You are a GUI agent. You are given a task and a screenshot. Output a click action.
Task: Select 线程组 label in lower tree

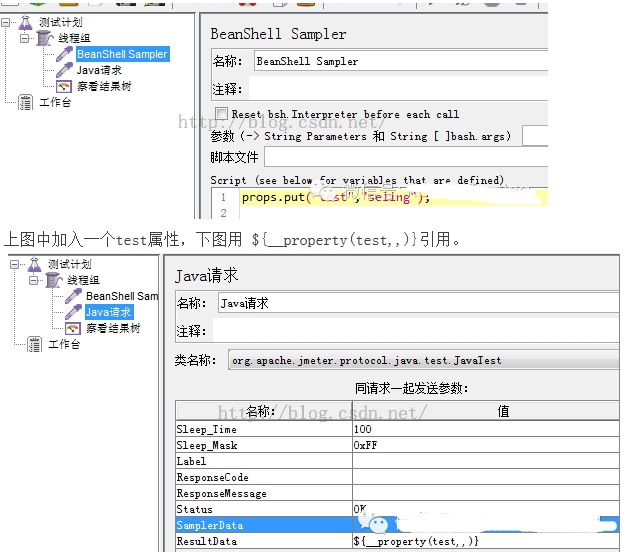(83, 280)
